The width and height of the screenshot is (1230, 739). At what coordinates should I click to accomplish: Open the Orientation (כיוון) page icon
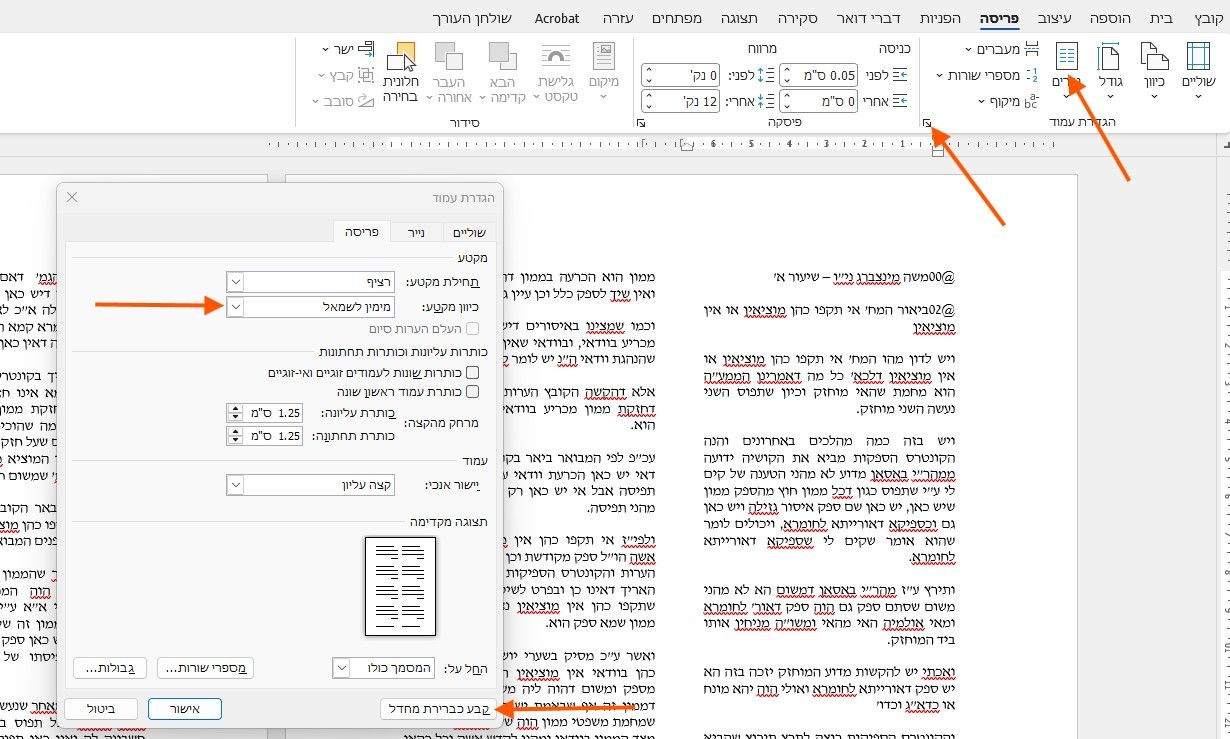(x=1153, y=70)
